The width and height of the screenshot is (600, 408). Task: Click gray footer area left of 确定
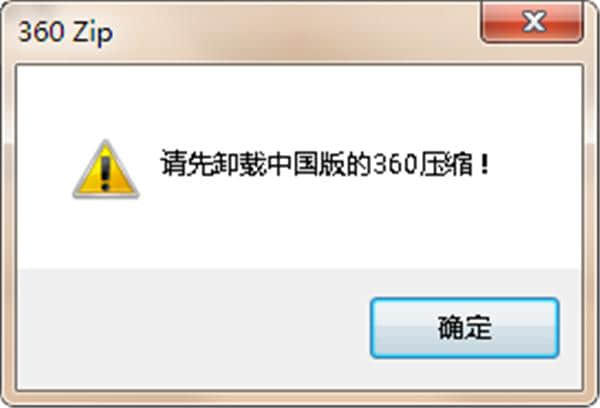191,329
